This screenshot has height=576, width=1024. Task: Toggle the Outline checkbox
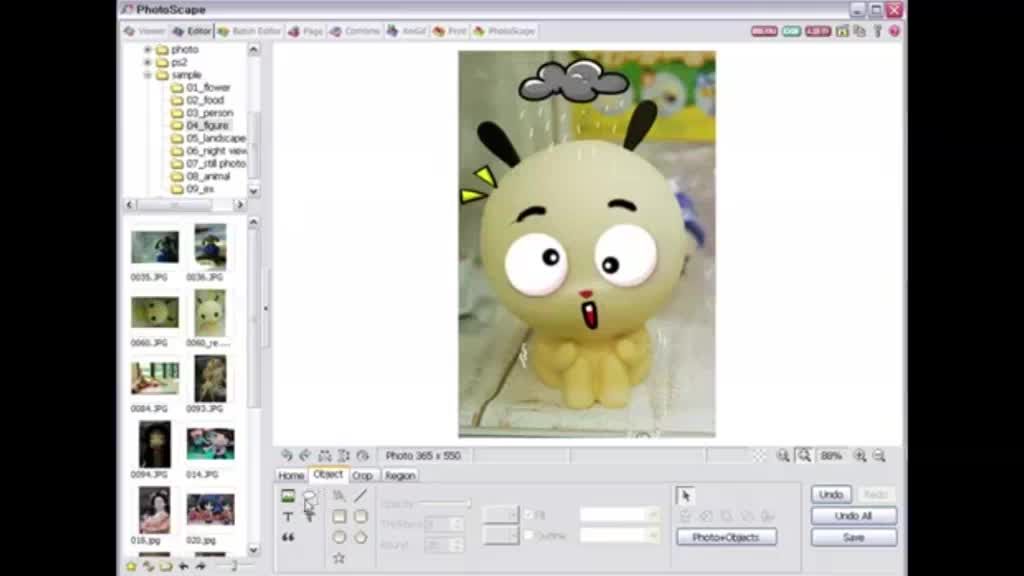(529, 536)
